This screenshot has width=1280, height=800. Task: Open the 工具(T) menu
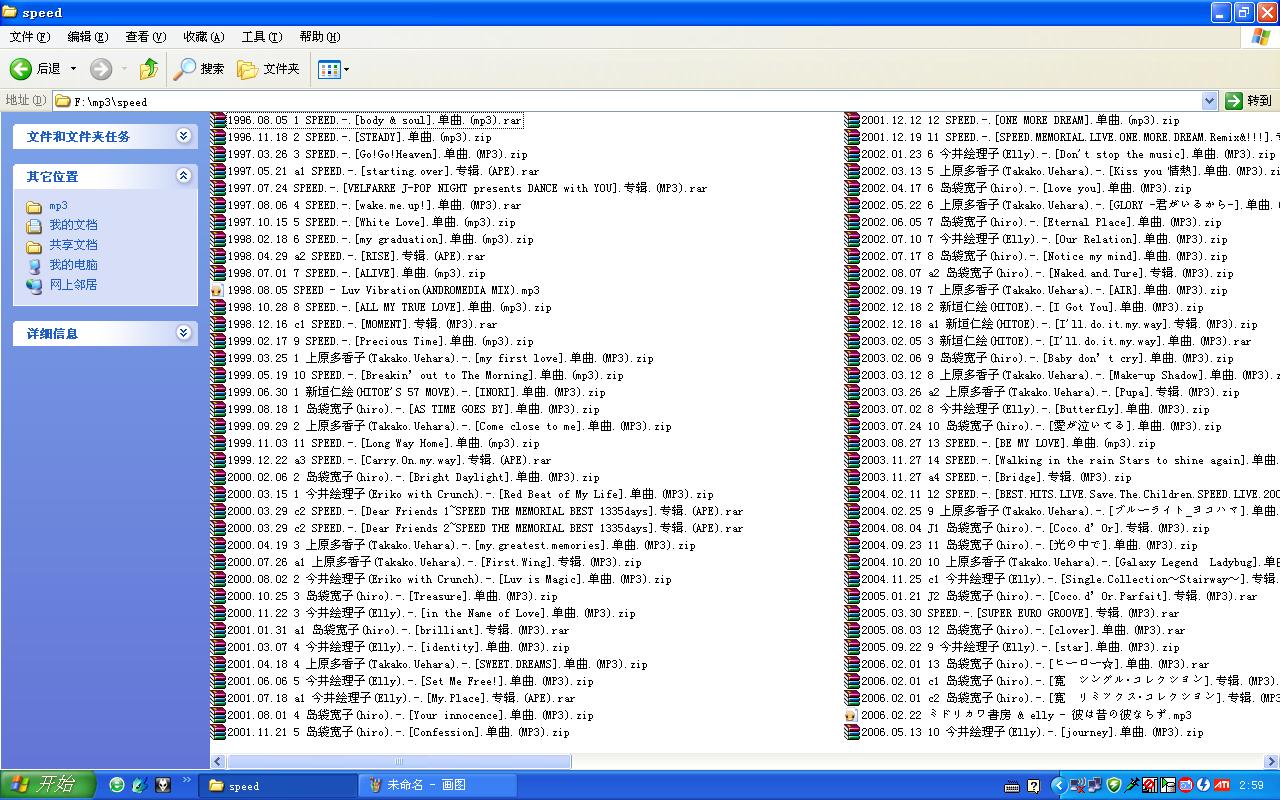(x=262, y=37)
